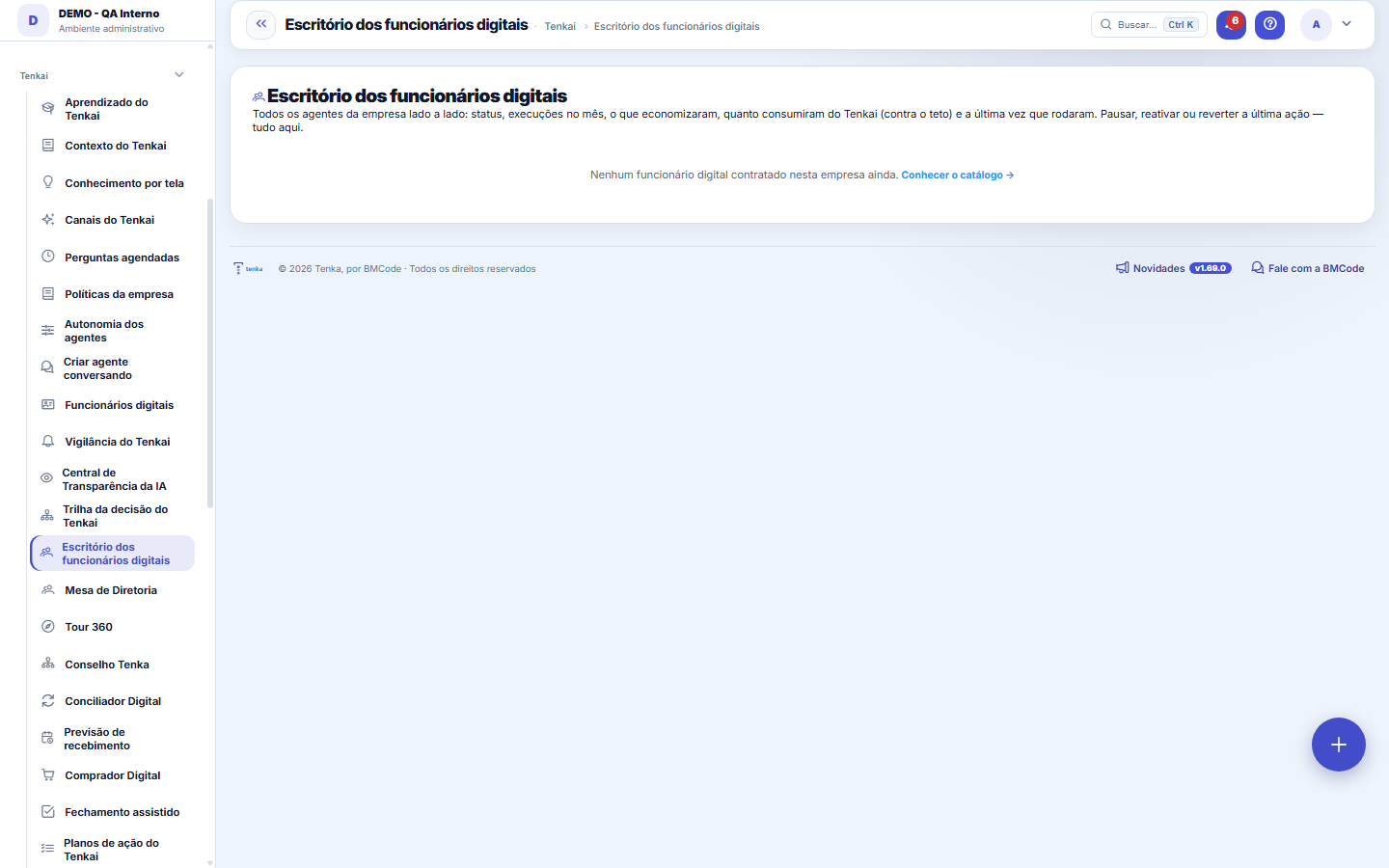Open Previsão de recebimento menu item
The image size is (1389, 868).
112,739
